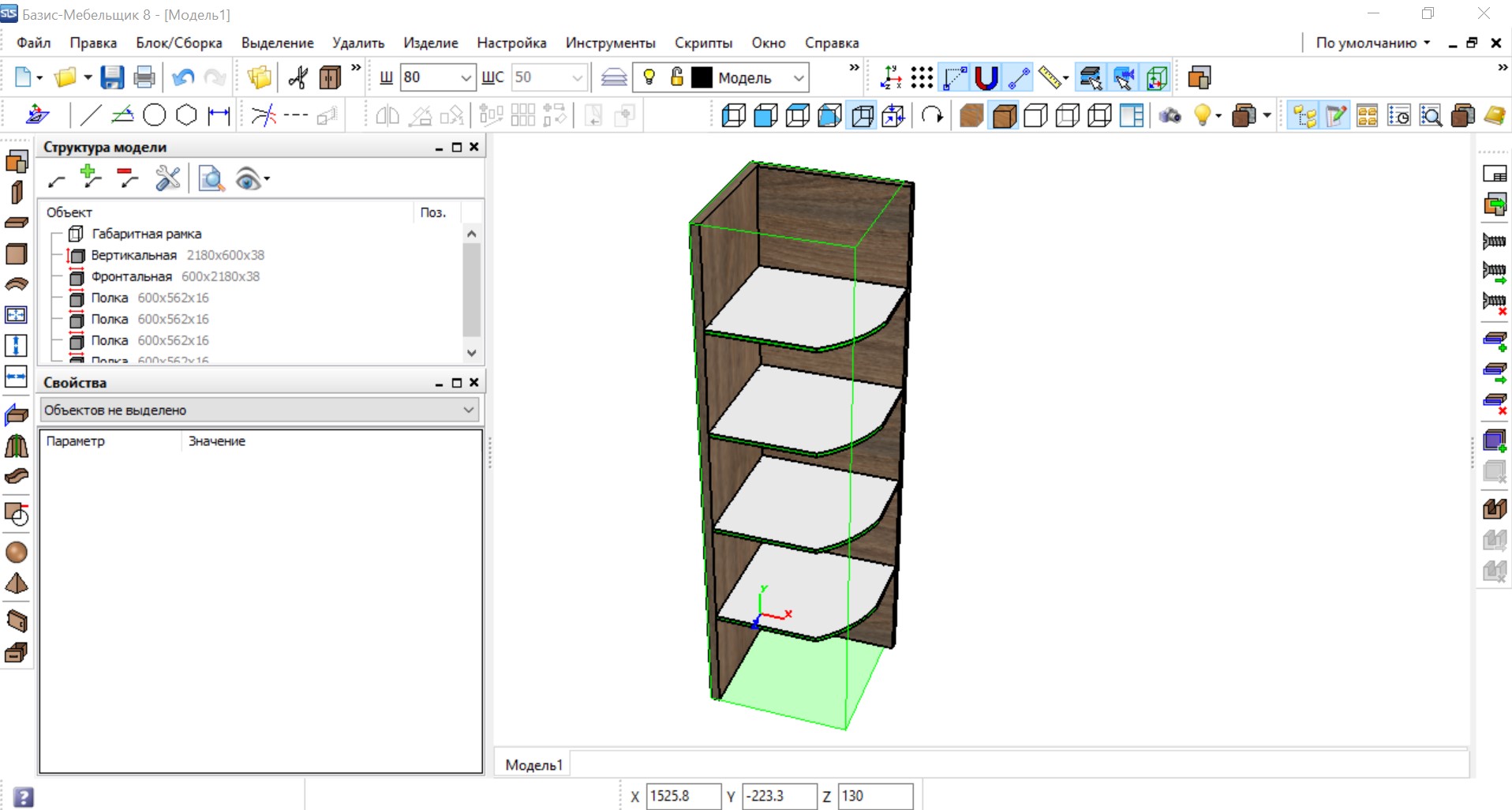Save the model with floppy disk icon
Screen dimensions: 1512x810
(x=112, y=77)
